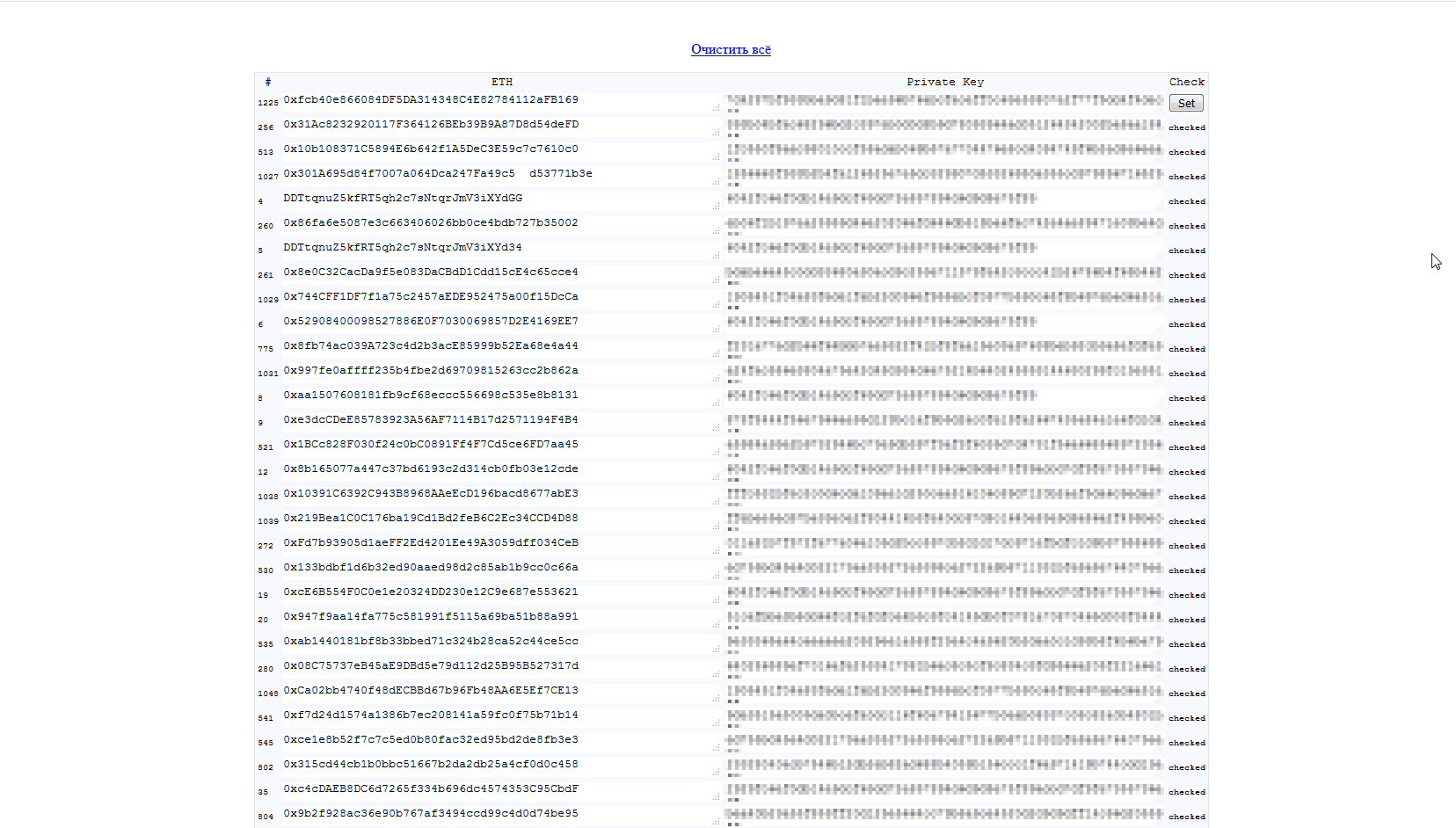Focus the ETH field starting 0x8fb74ac039A7
This screenshot has width=1456, height=828.
[501, 349]
